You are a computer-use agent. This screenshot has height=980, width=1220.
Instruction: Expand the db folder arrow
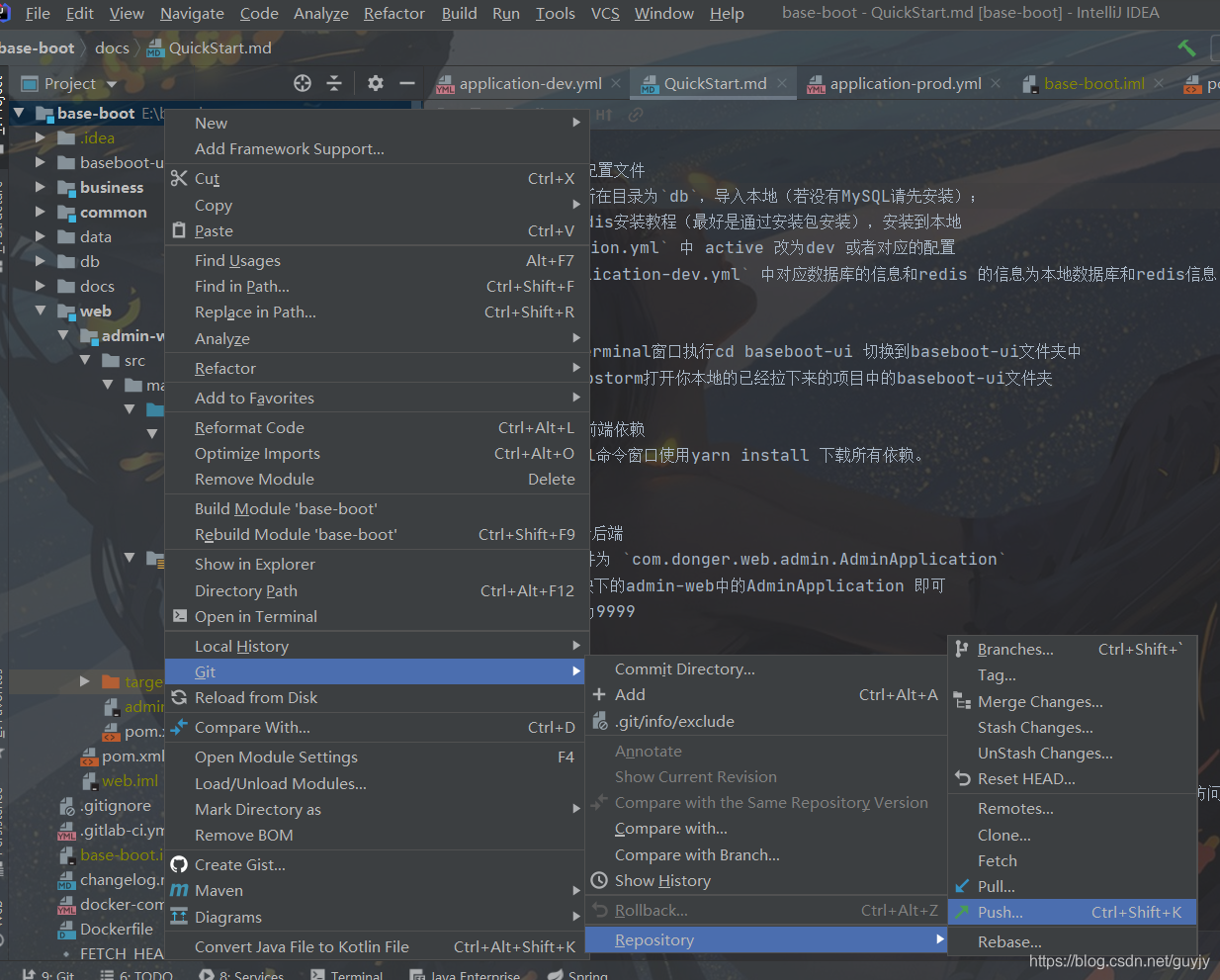coord(41,261)
